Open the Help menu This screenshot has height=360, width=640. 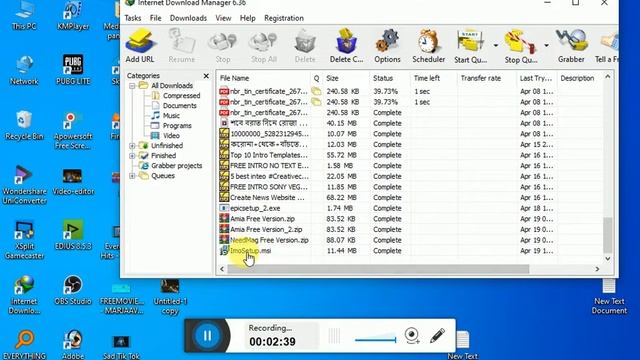click(x=247, y=18)
